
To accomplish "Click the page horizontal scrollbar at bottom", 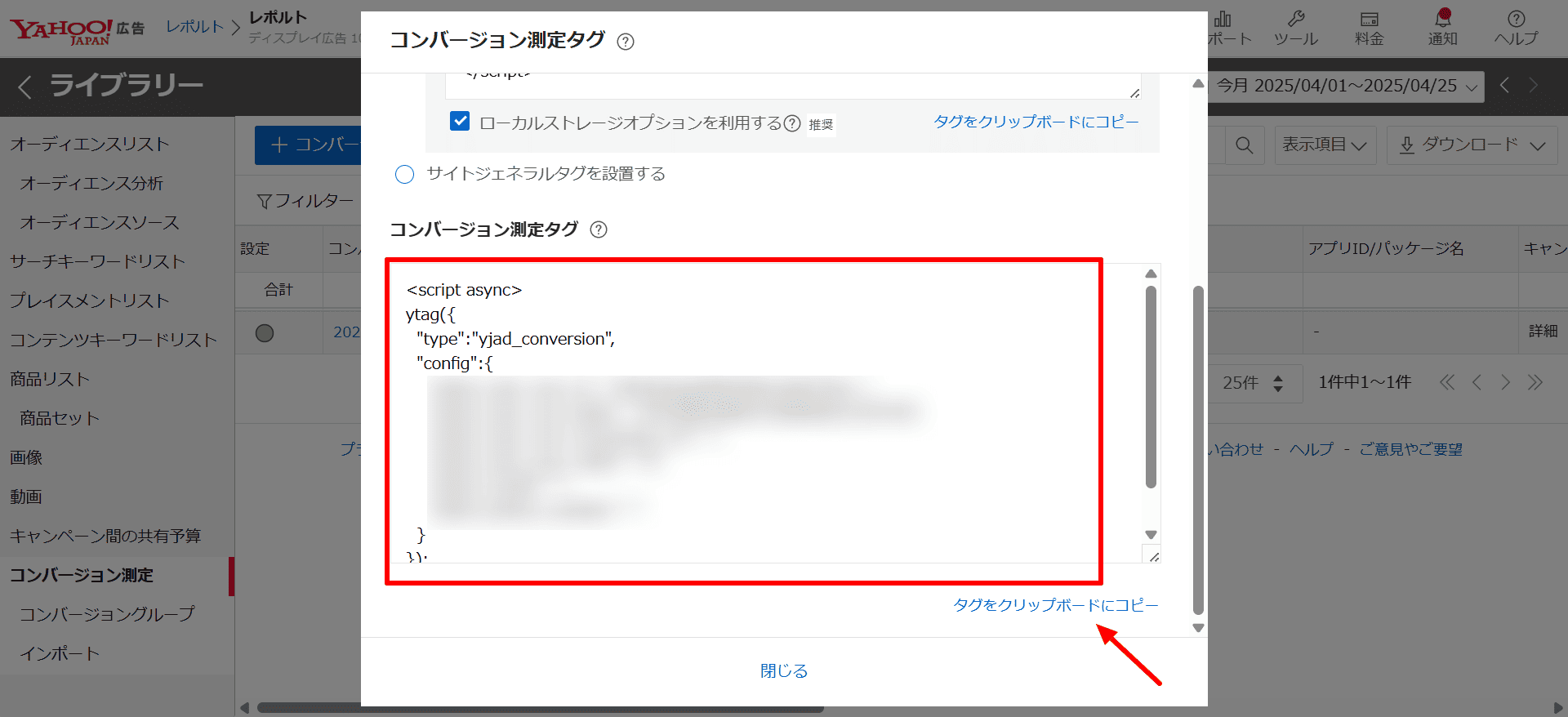I will [x=540, y=708].
